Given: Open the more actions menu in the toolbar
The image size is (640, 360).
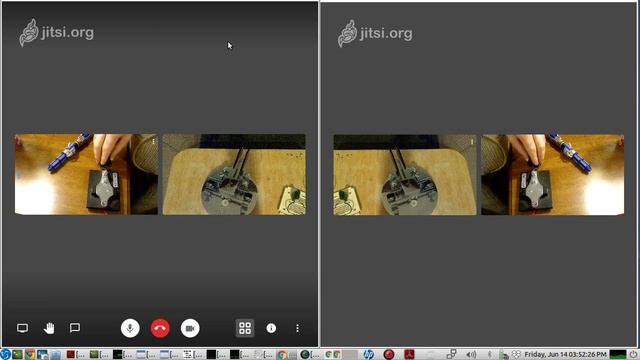Looking at the screenshot, I should pos(297,328).
